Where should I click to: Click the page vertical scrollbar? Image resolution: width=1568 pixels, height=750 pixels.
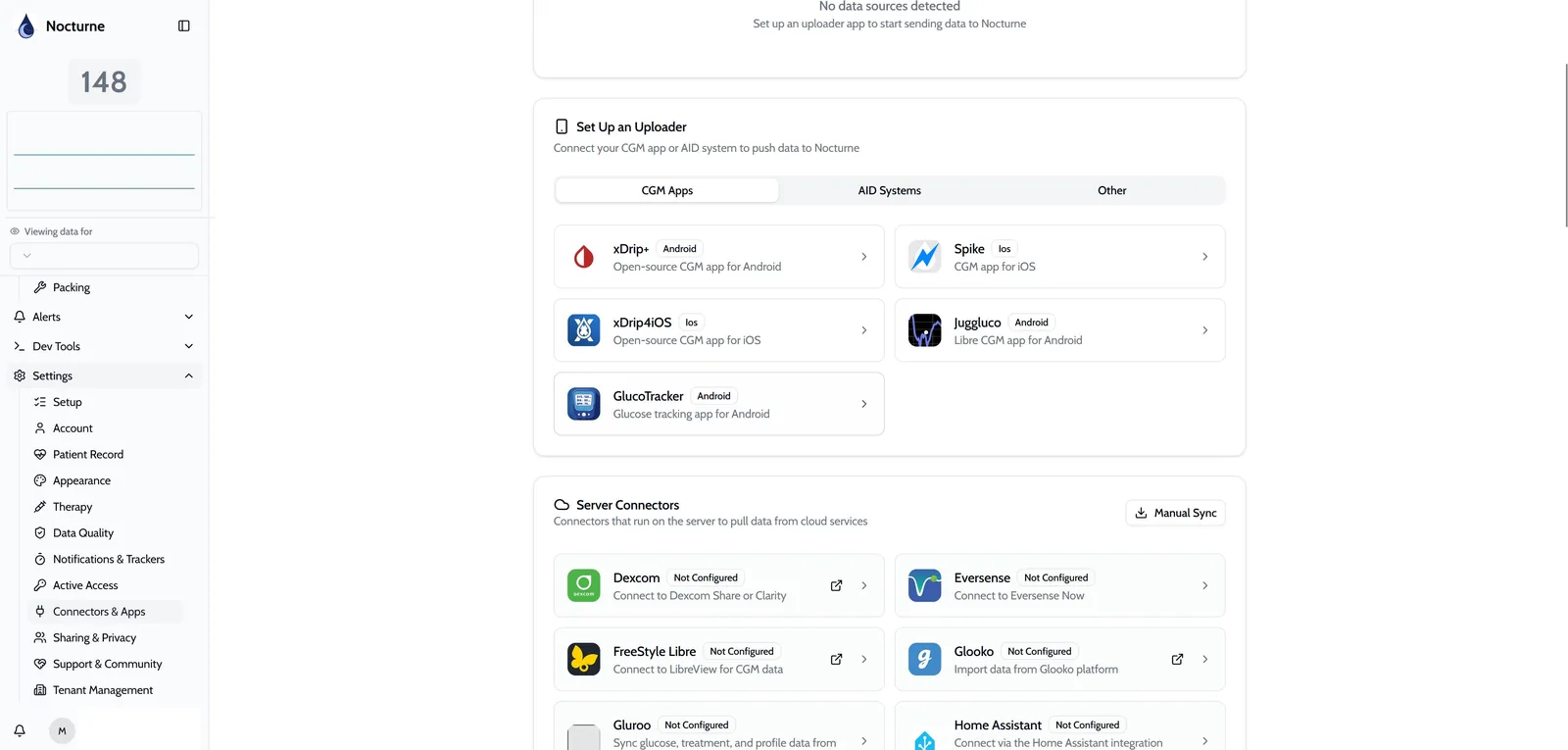pyautogui.click(x=1565, y=145)
